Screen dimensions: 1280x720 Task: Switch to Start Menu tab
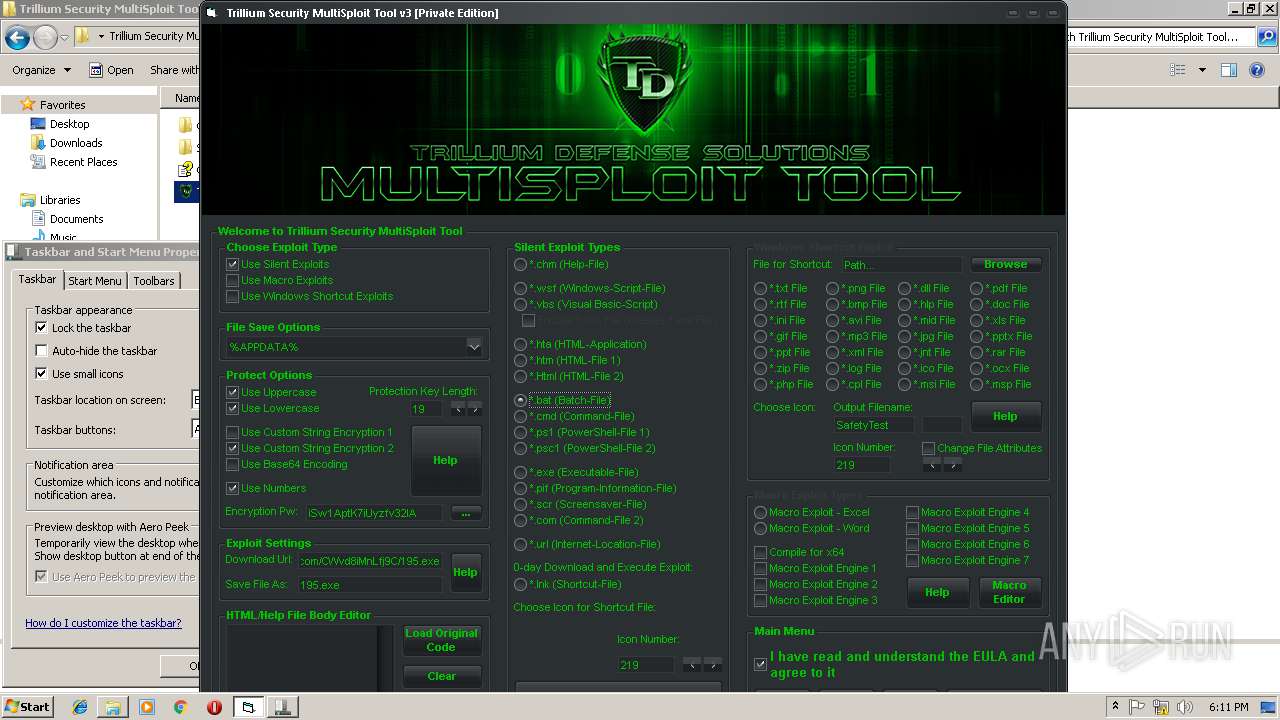95,281
